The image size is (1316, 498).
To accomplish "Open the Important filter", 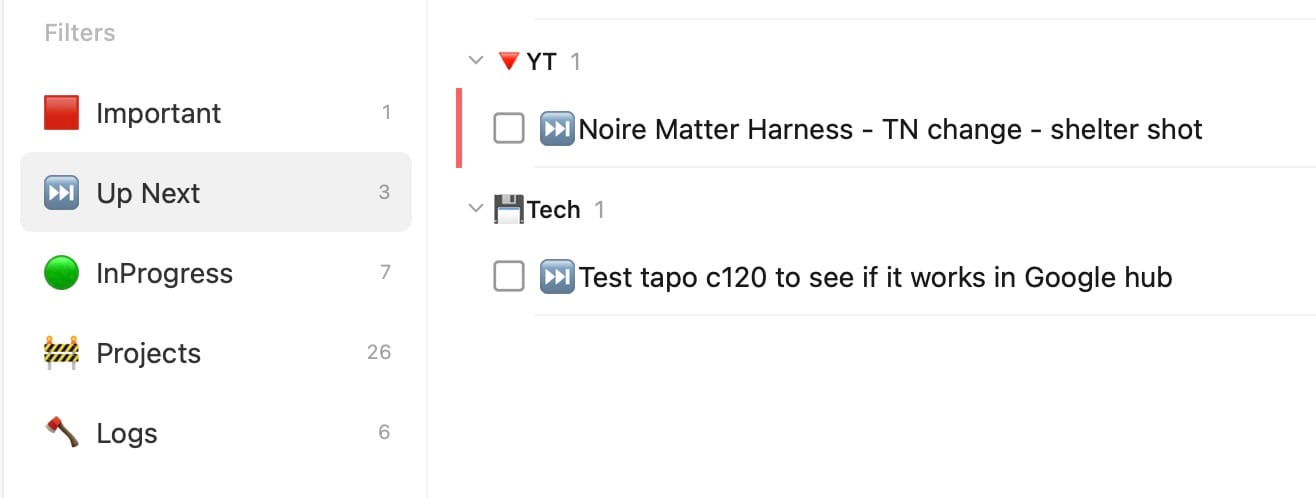I will pos(158,113).
